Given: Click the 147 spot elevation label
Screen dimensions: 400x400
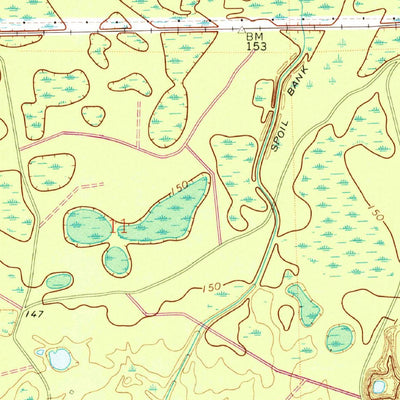Looking at the screenshot, I should (x=34, y=314).
